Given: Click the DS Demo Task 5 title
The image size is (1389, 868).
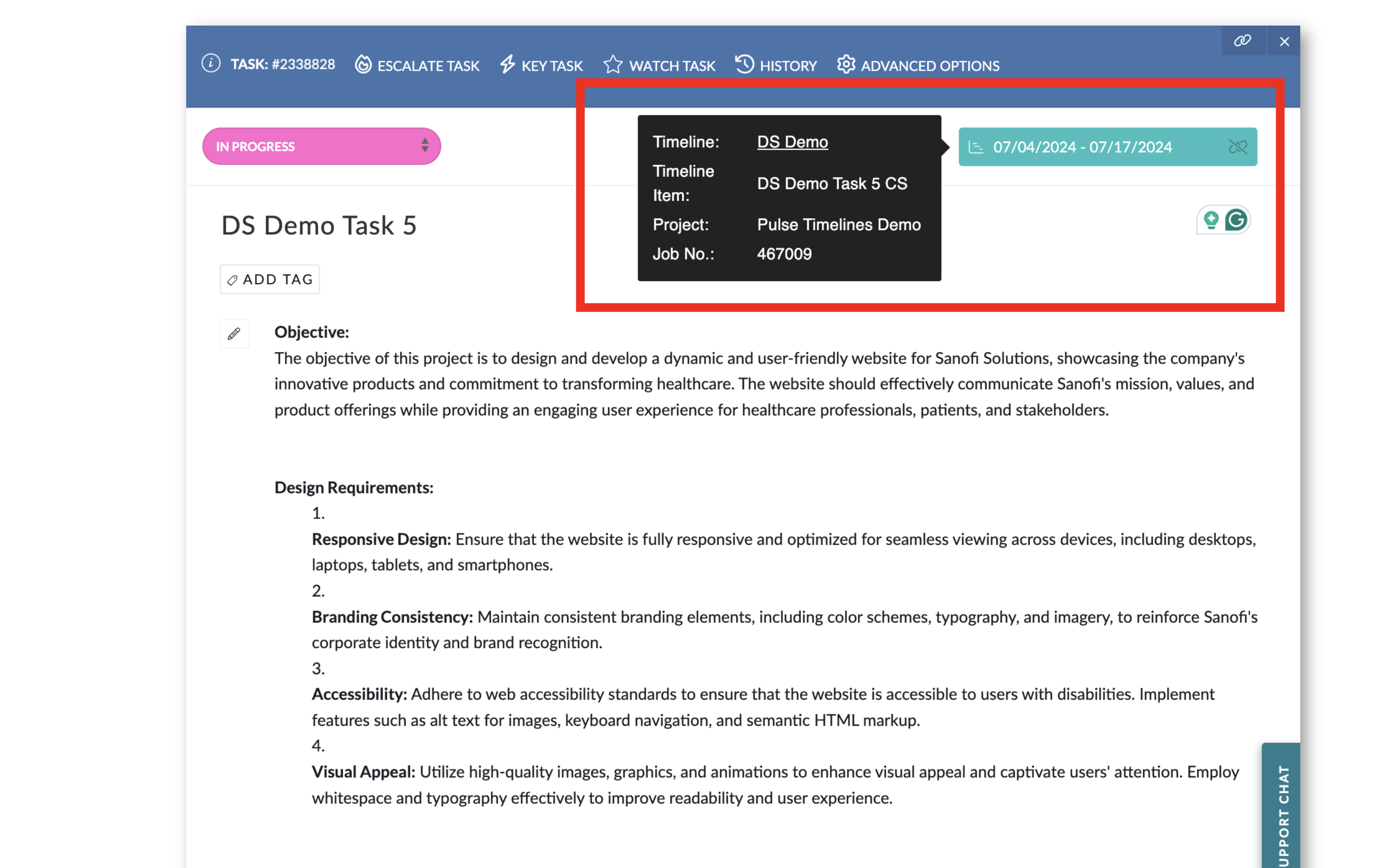Looking at the screenshot, I should (319, 225).
